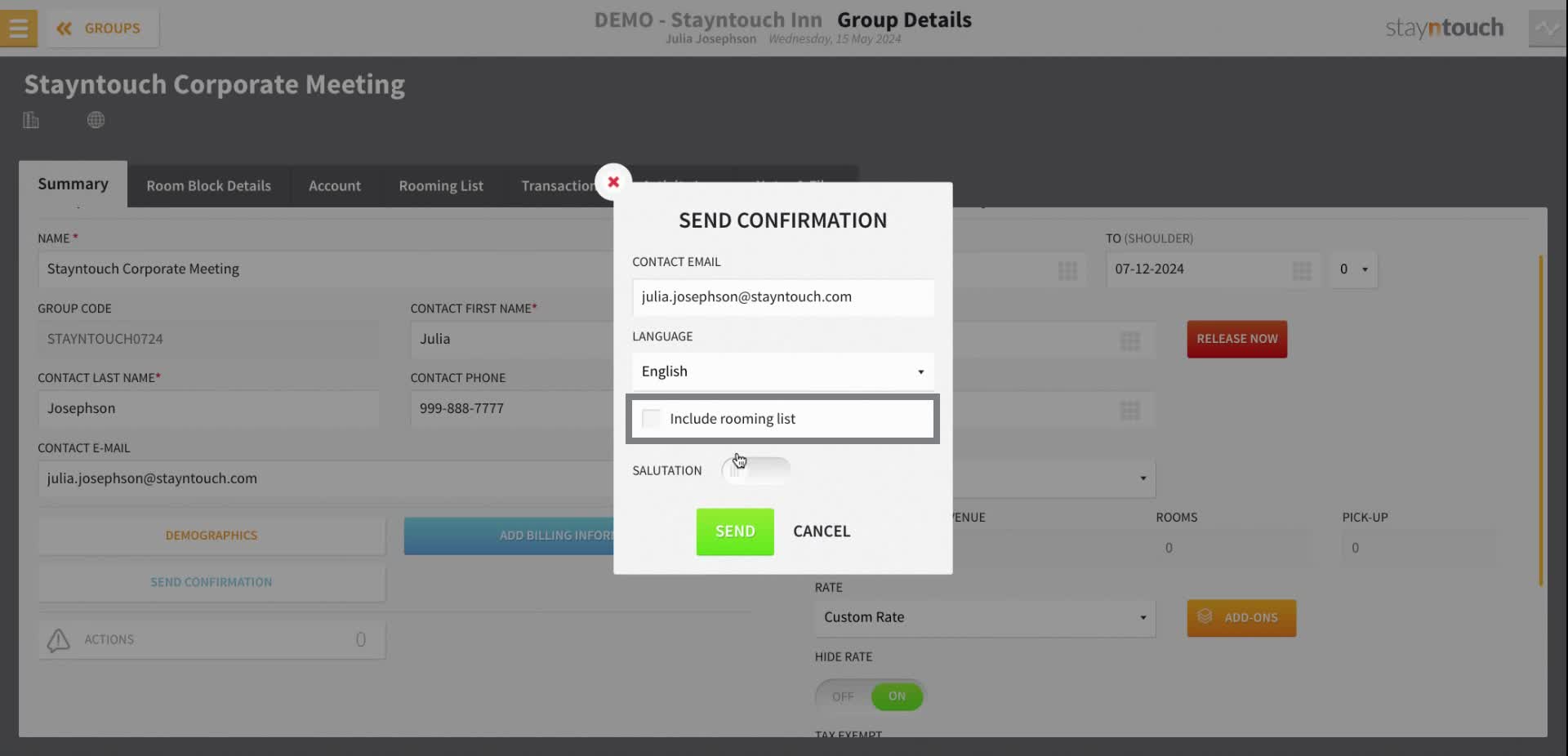Open the Rate dropdown showing Custom Rate

click(x=985, y=618)
